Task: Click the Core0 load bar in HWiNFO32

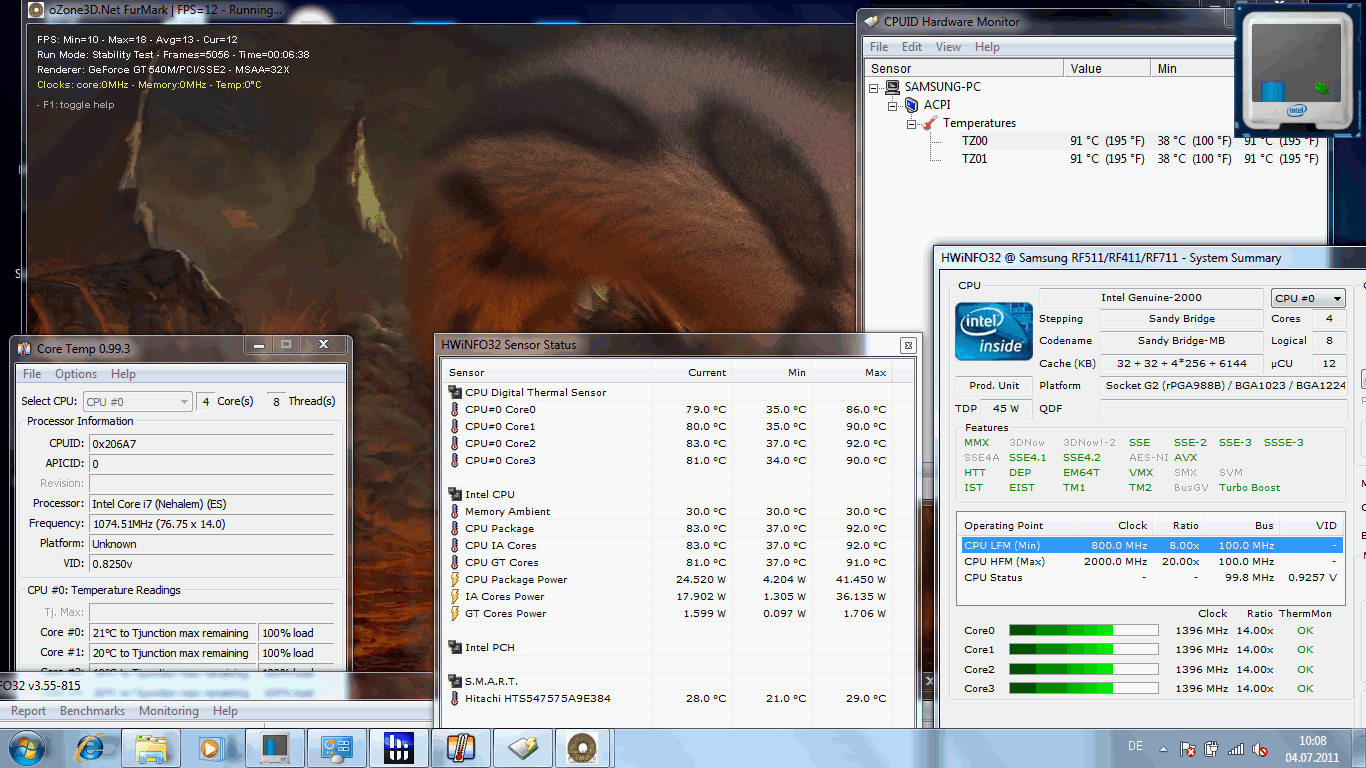Action: (x=1084, y=631)
